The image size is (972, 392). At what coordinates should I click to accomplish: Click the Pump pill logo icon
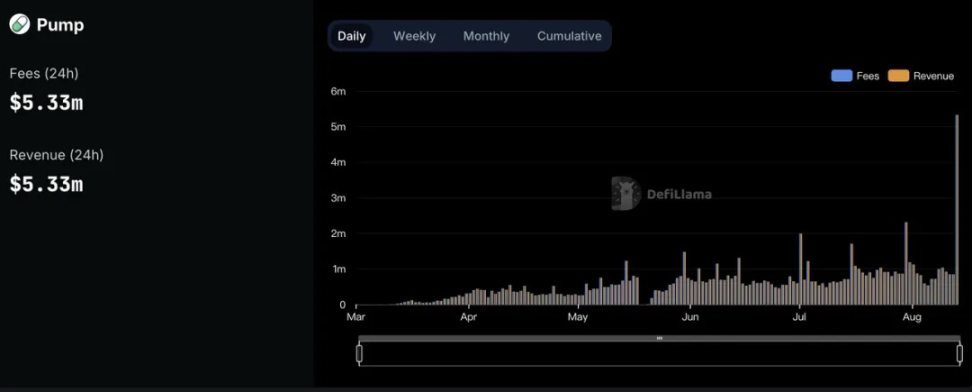(x=19, y=25)
